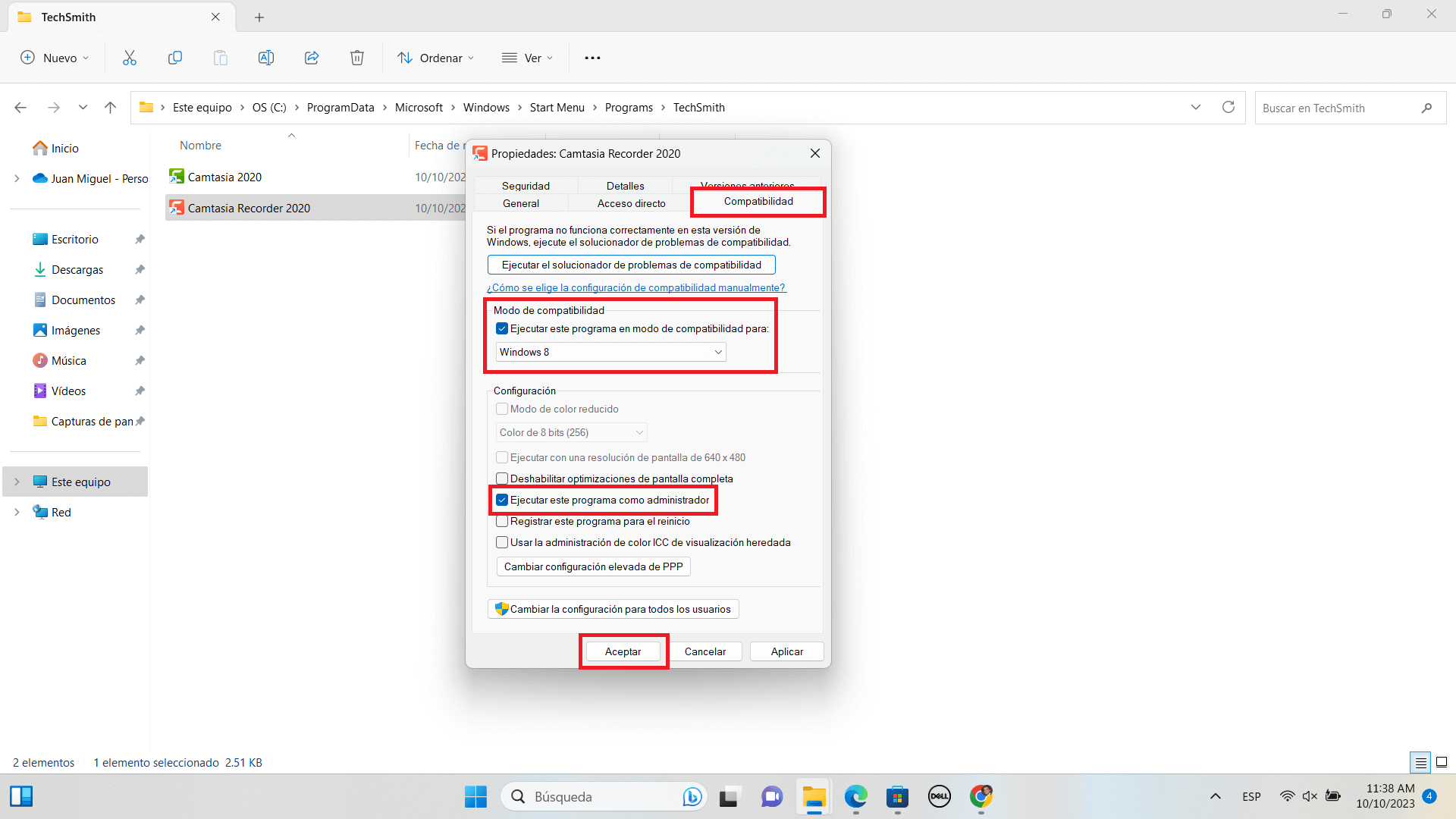
Task: Click the Paste clipboard icon
Action: (x=221, y=58)
